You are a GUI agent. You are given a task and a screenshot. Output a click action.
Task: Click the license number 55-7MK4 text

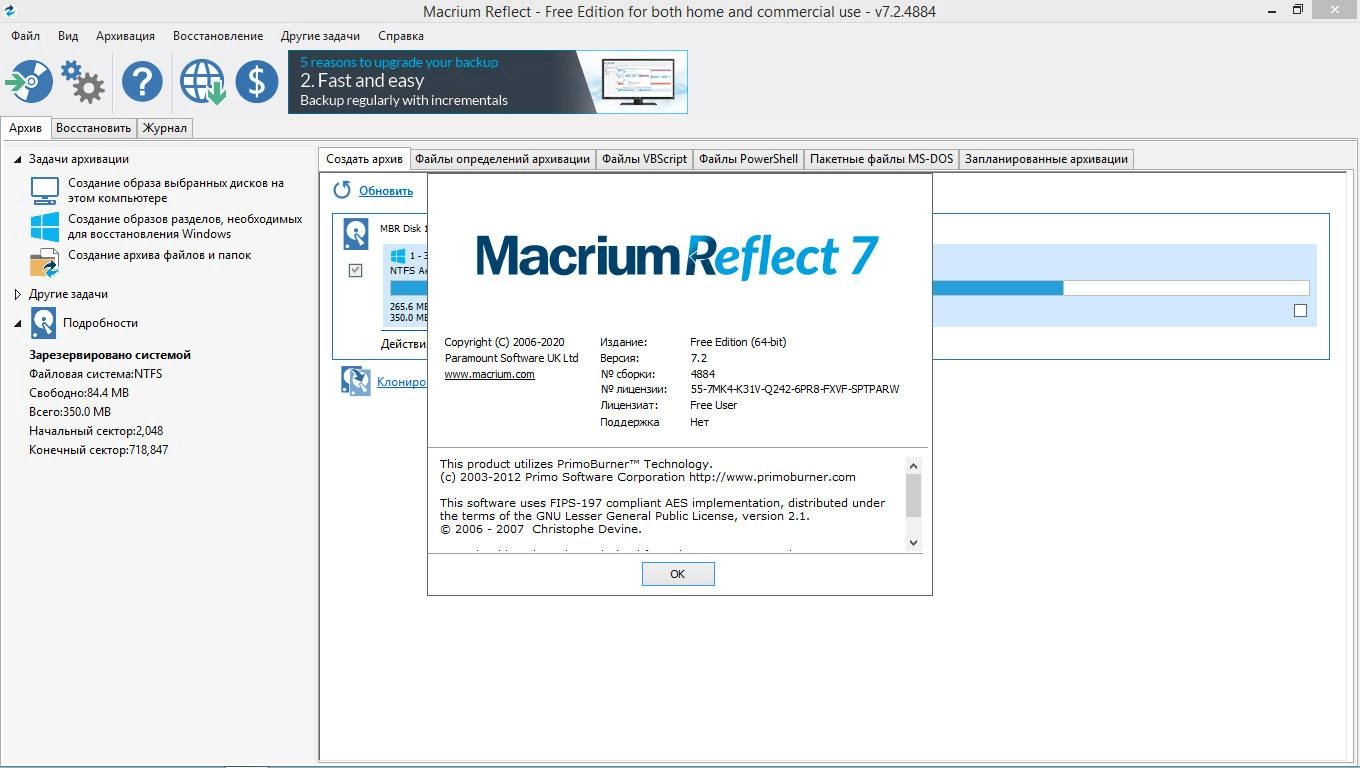(x=795, y=390)
